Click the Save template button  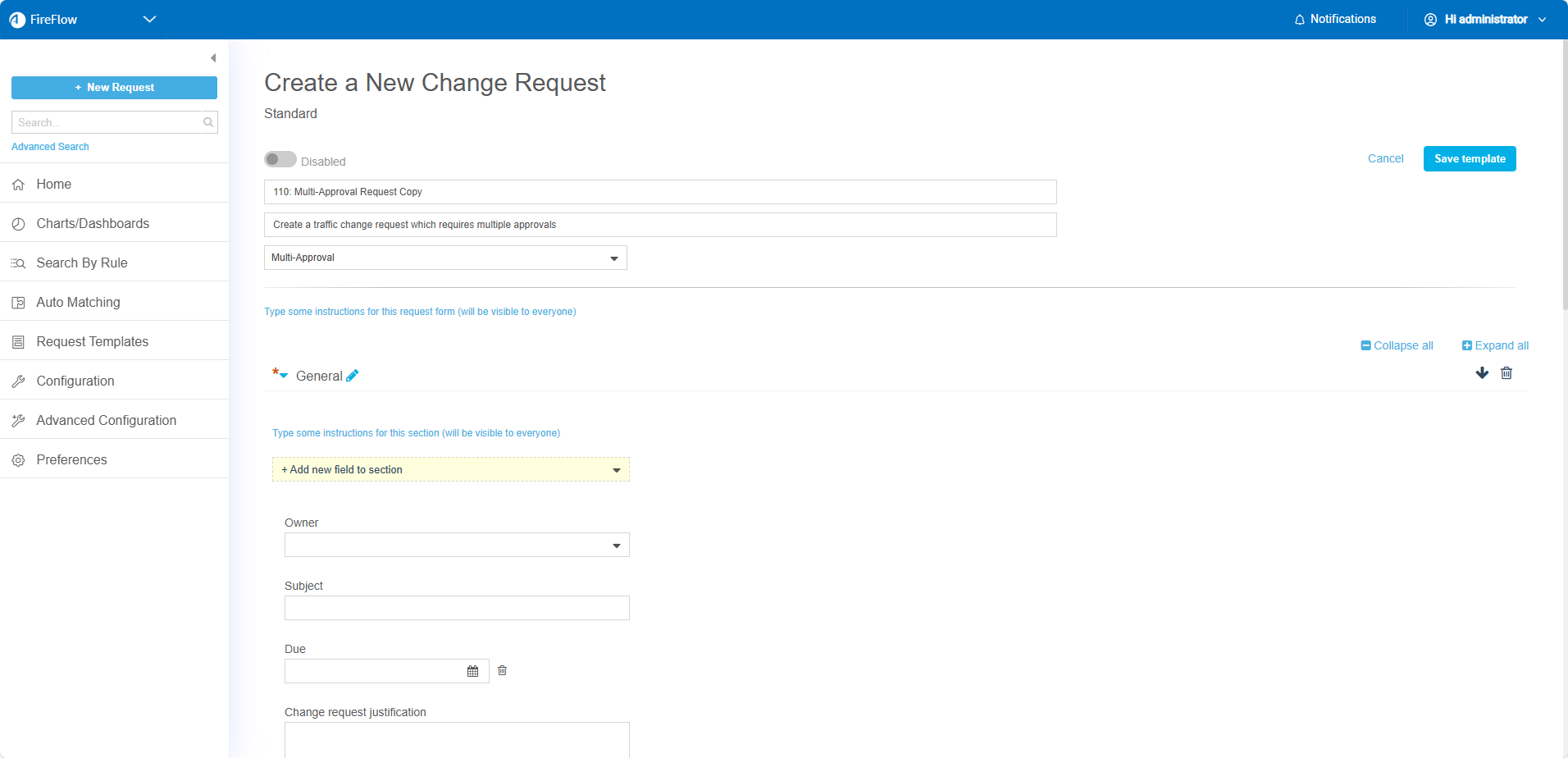coord(1469,158)
